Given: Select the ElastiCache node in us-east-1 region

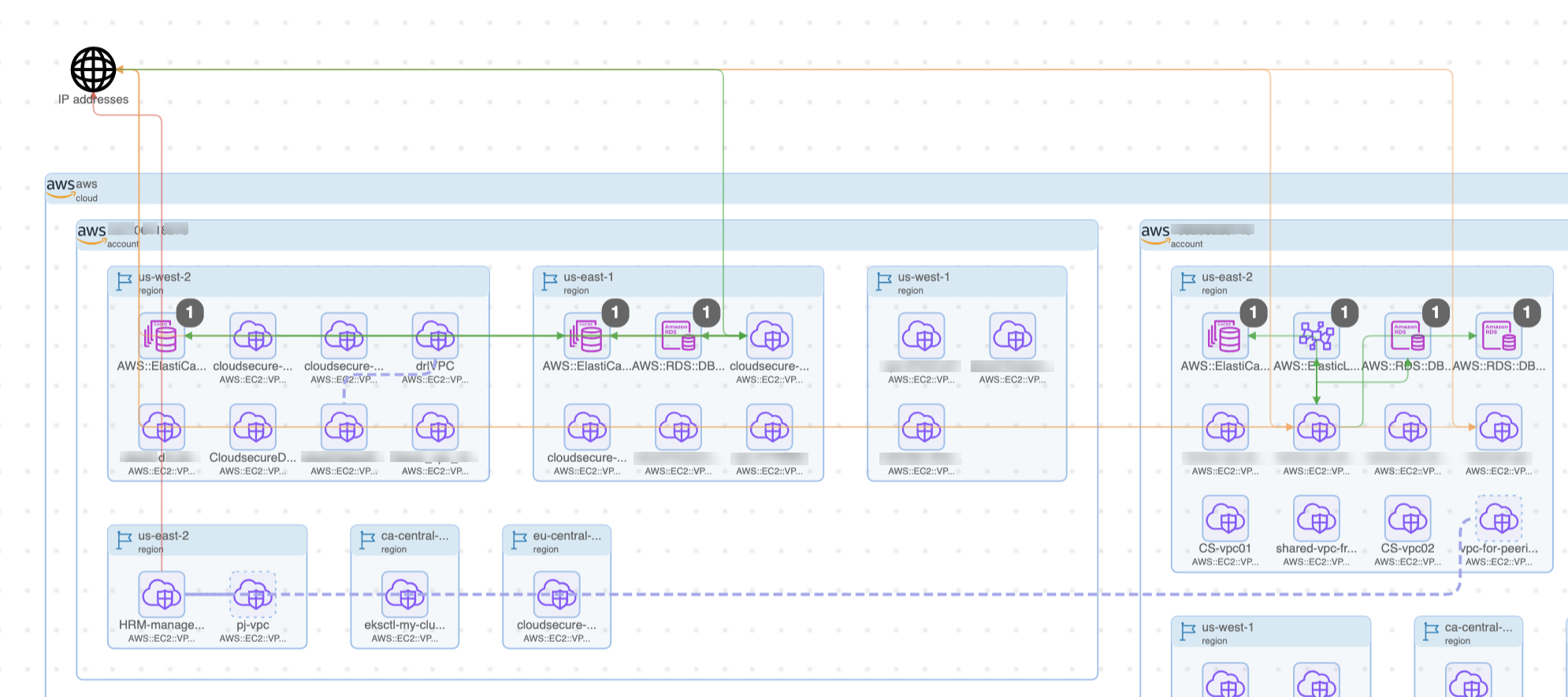Looking at the screenshot, I should pyautogui.click(x=587, y=336).
